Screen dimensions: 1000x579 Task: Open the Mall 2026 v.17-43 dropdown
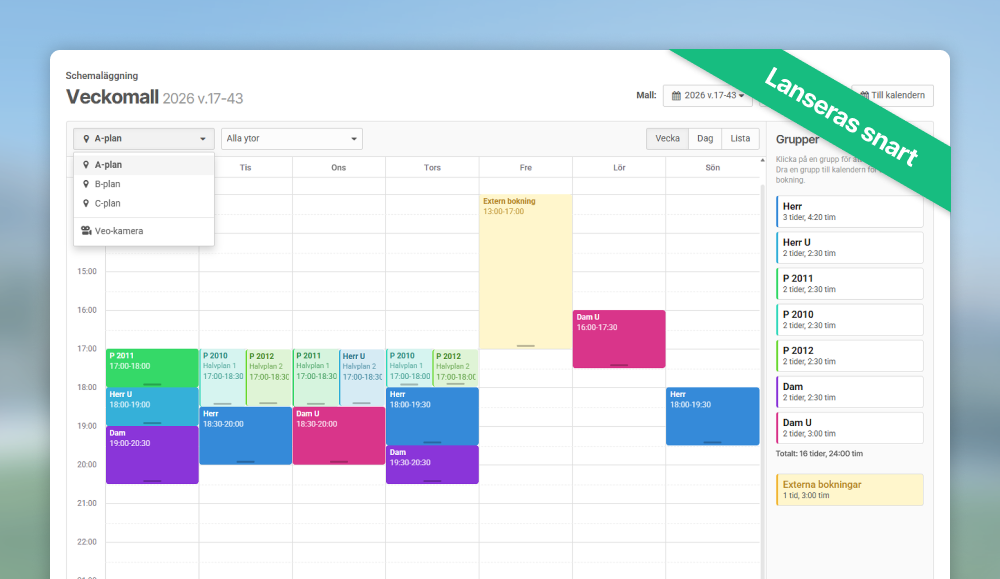click(x=707, y=96)
